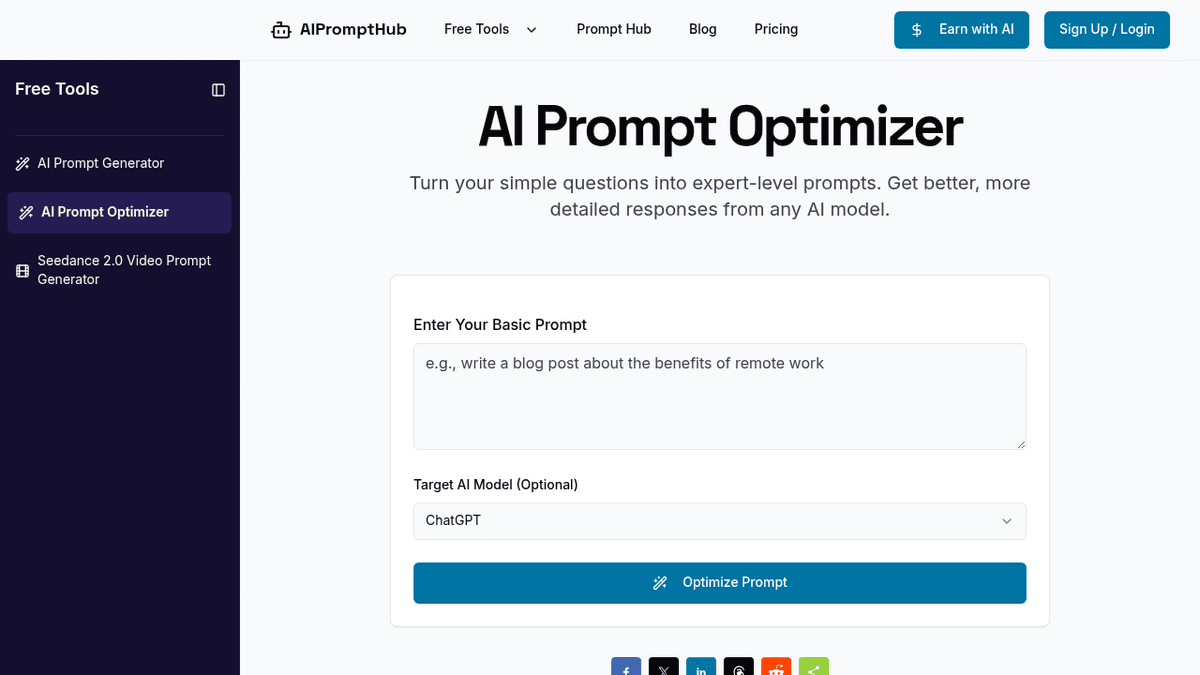Click Sign Up / Login button
Image resolution: width=1200 pixels, height=675 pixels.
point(1106,30)
